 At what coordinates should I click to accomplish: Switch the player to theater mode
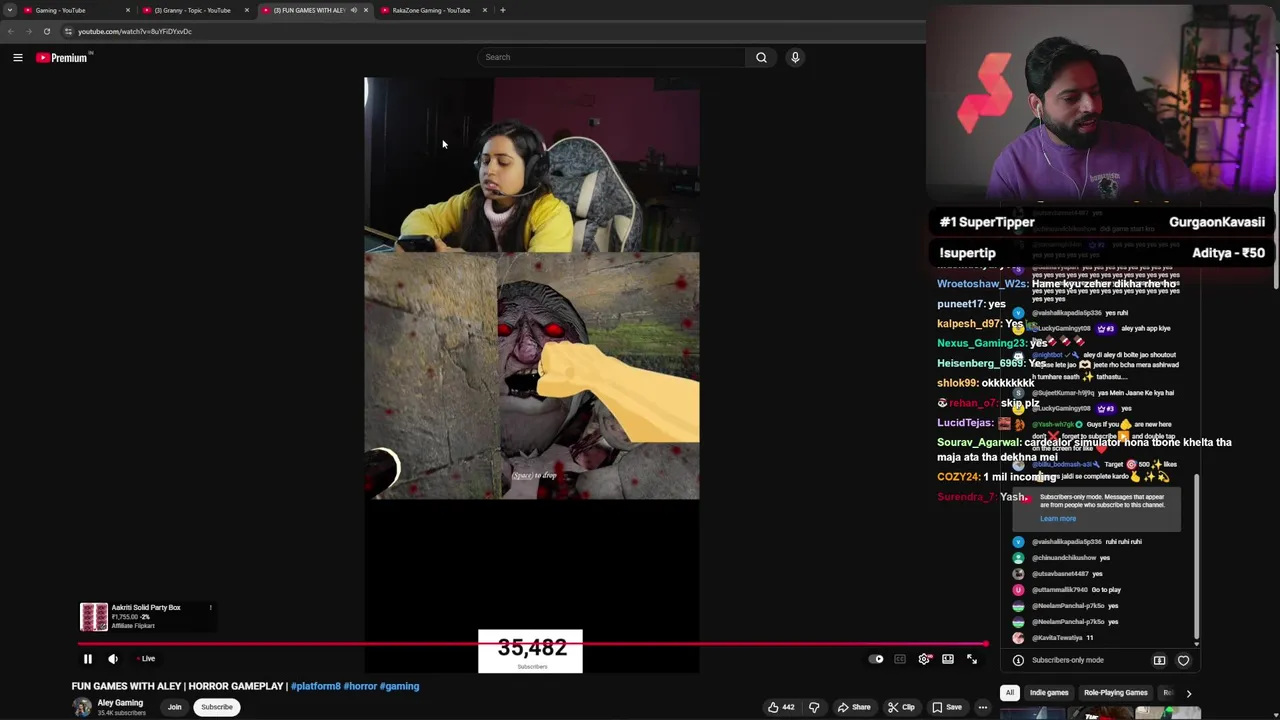[x=948, y=659]
